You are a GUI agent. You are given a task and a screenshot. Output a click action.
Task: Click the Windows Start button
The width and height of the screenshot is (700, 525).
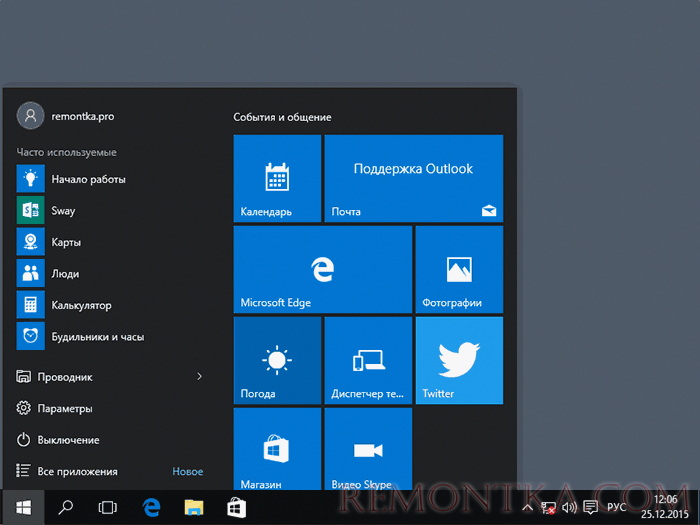21,507
